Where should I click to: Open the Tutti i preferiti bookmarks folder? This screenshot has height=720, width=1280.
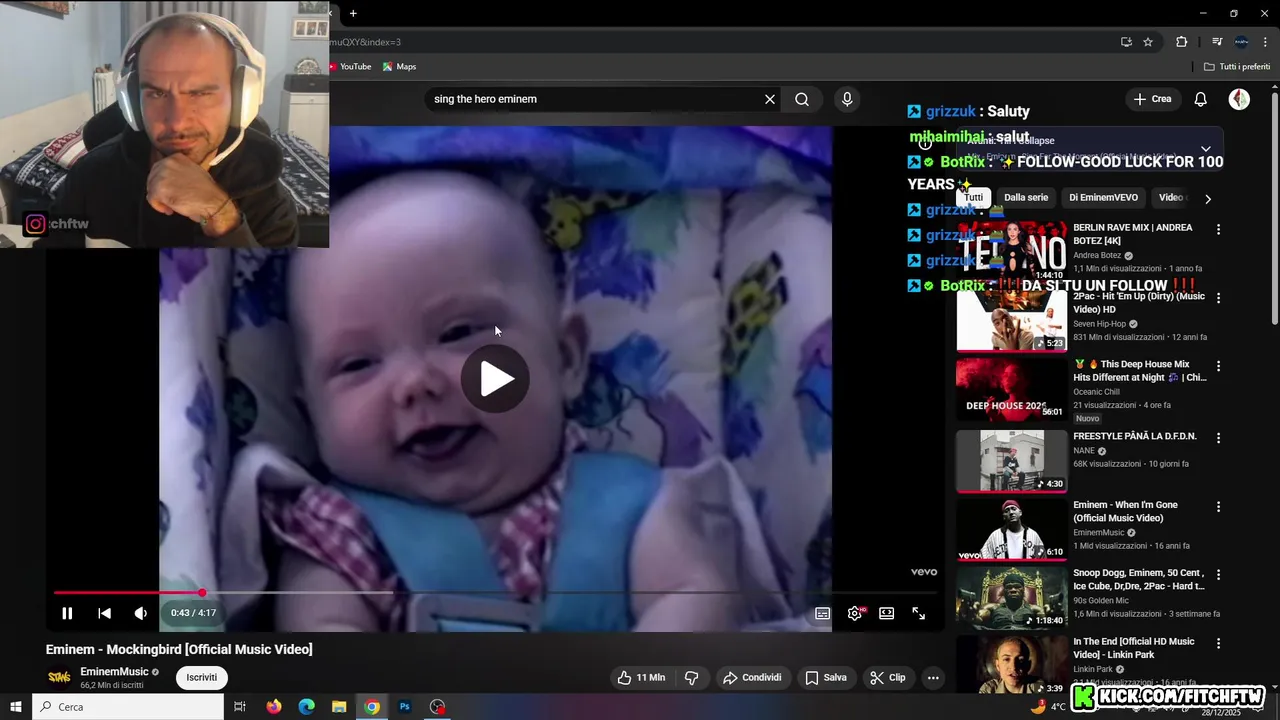point(1237,67)
